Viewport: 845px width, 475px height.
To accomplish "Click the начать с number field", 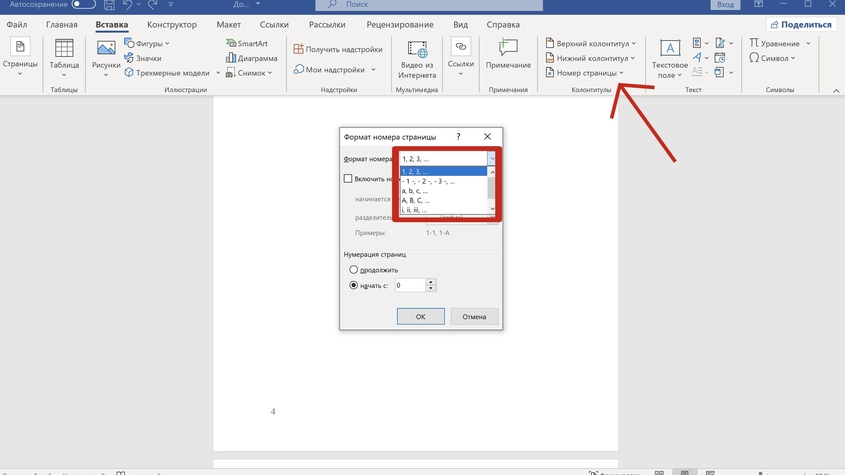I will click(x=409, y=285).
